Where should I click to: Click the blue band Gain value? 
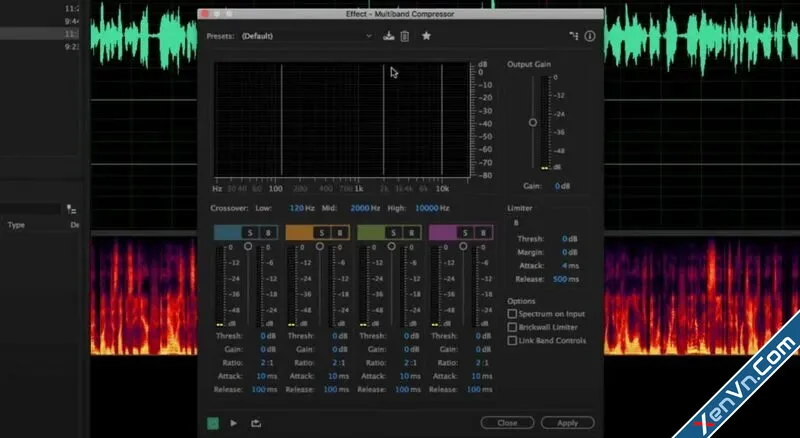pos(268,349)
